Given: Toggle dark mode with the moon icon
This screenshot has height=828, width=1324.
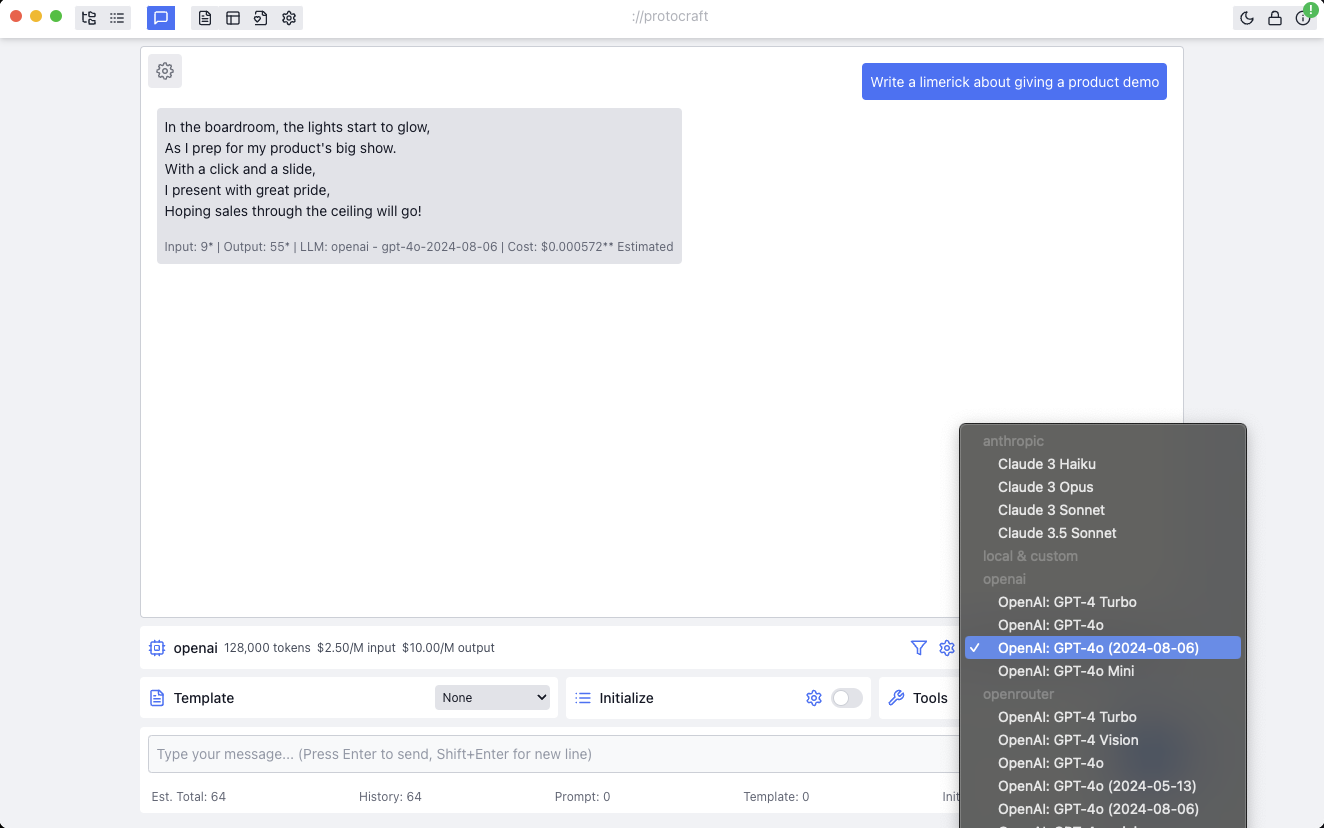Looking at the screenshot, I should click(x=1246, y=17).
